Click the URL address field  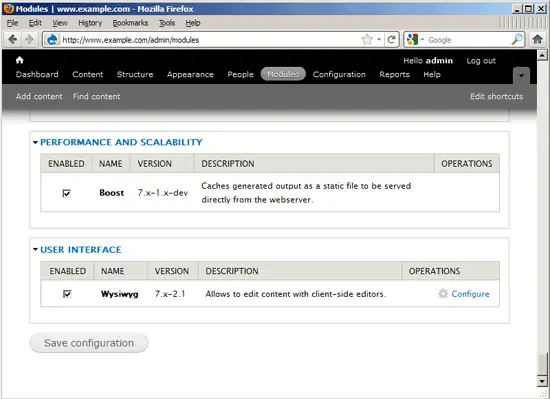tap(210, 40)
